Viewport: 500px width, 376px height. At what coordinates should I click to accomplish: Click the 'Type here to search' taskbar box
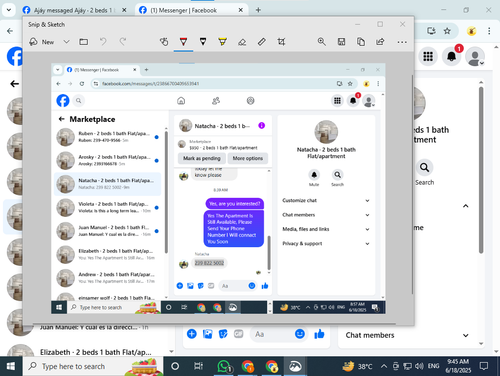pos(92,366)
